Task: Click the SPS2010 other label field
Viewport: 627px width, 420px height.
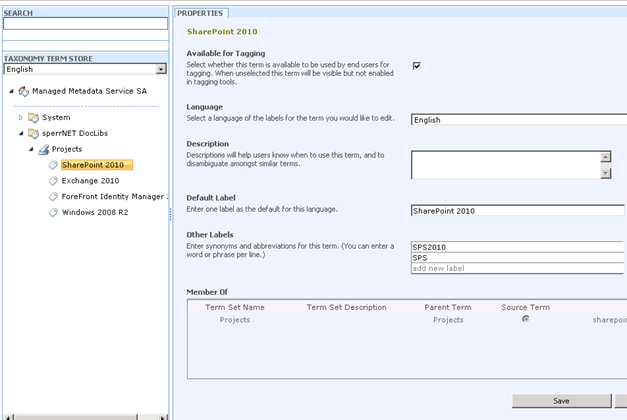Action: click(517, 247)
